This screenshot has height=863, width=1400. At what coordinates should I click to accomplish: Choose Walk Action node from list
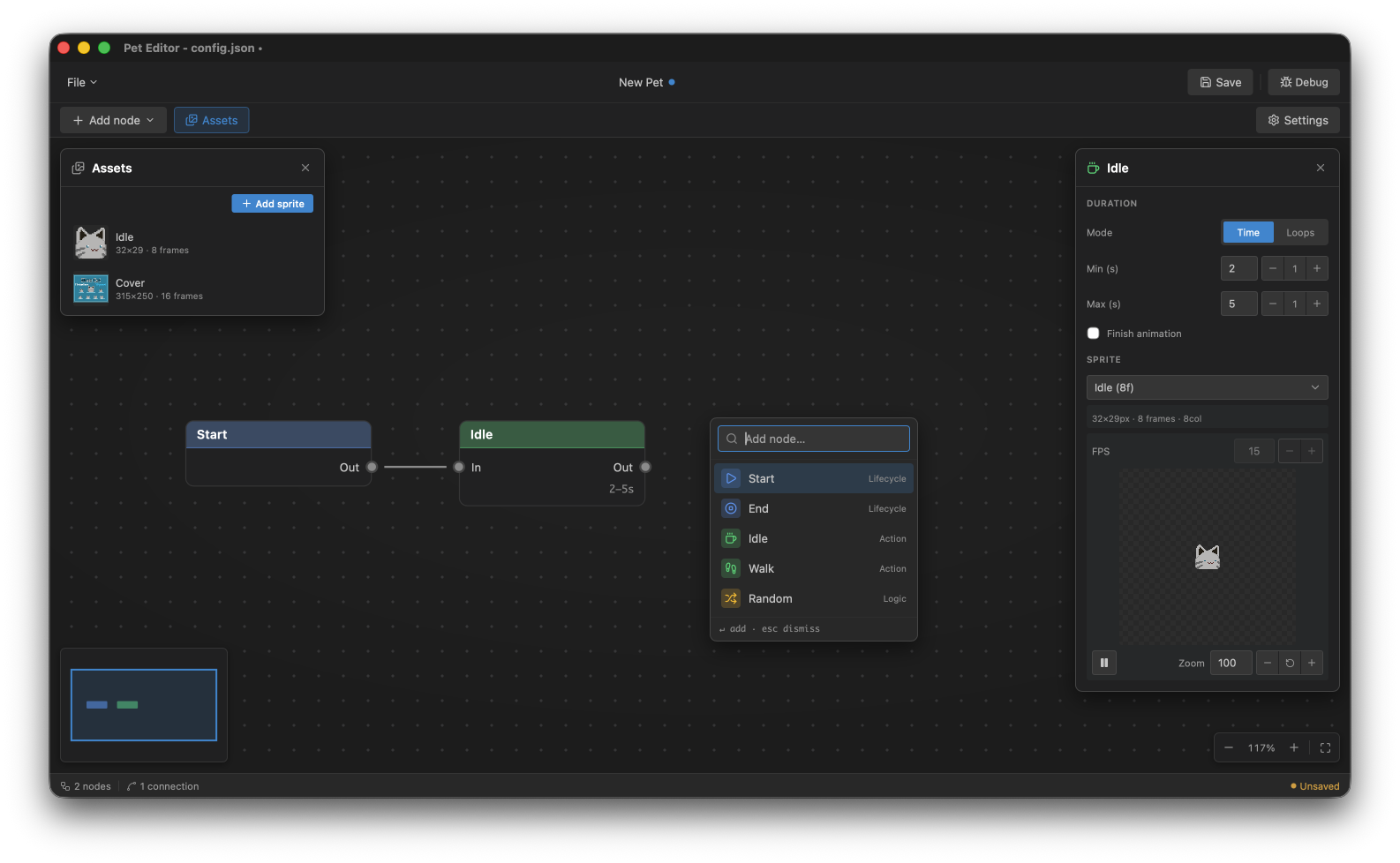coord(814,568)
